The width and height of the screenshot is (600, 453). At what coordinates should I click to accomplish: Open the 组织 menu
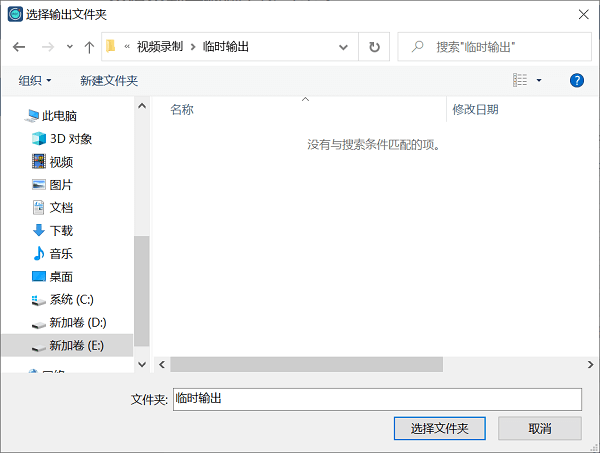pyautogui.click(x=35, y=81)
